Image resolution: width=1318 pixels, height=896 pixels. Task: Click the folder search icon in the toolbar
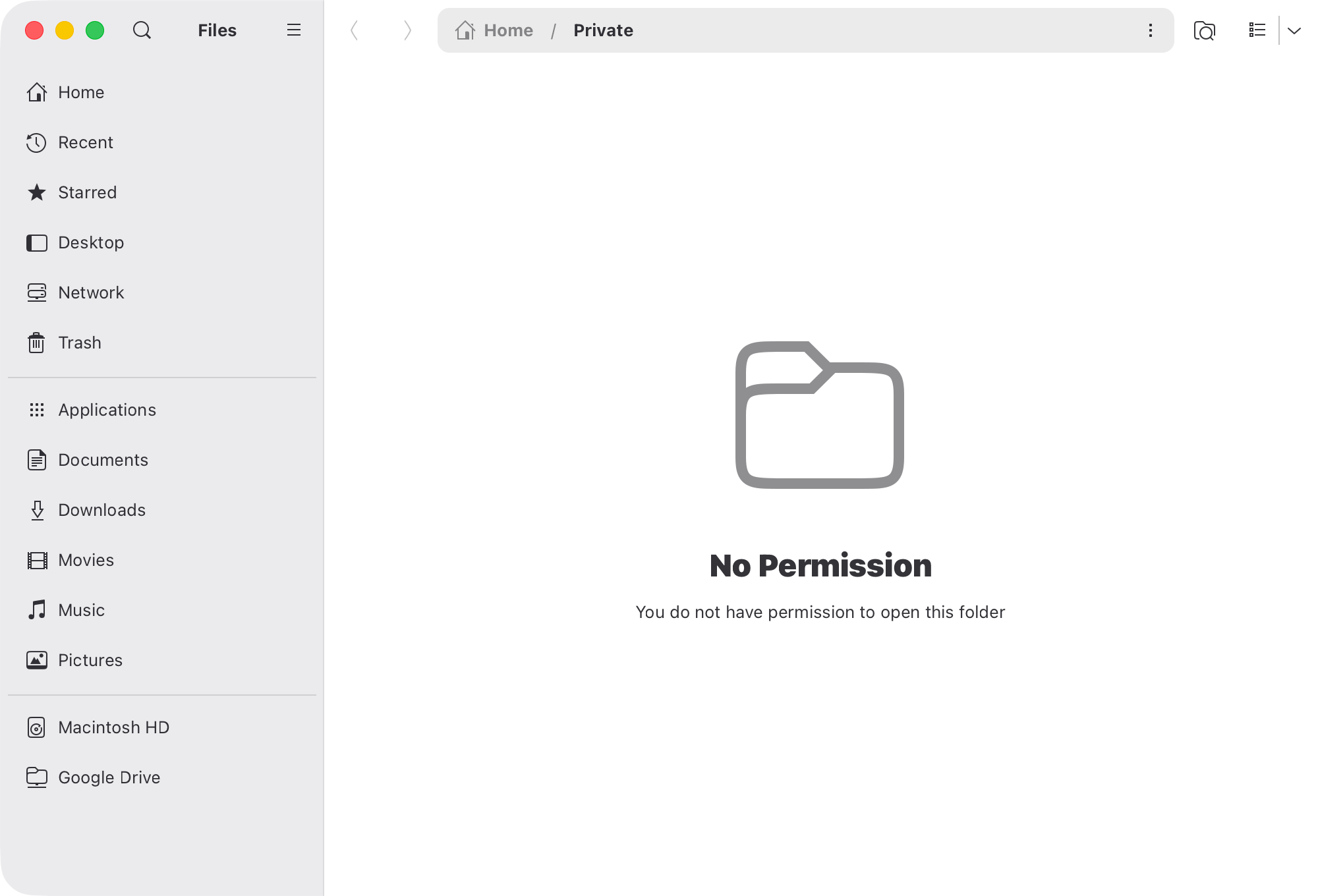coord(1205,30)
